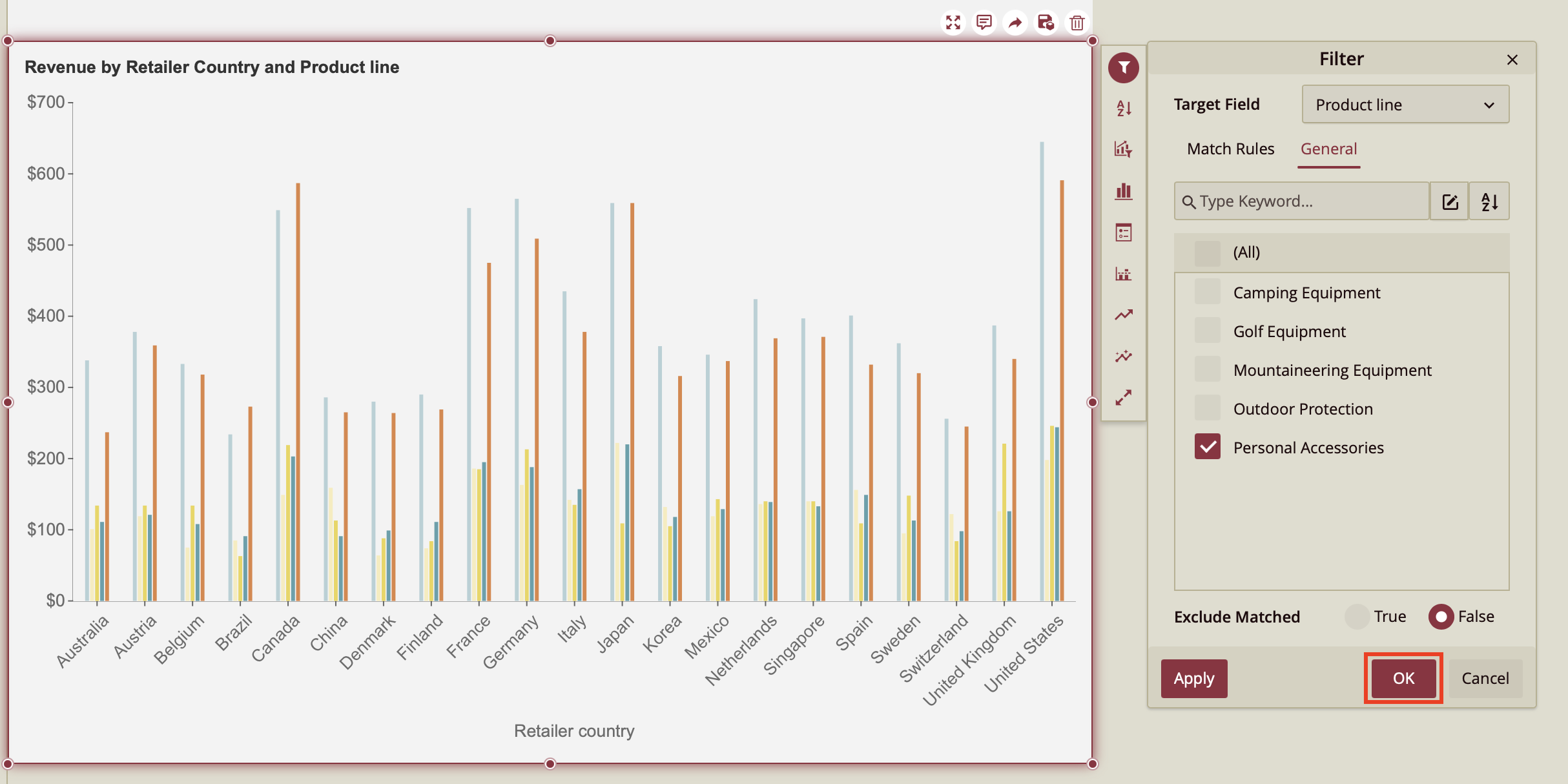Click the Germany axis label
Viewport: 1568px width, 784px height.
tap(511, 642)
